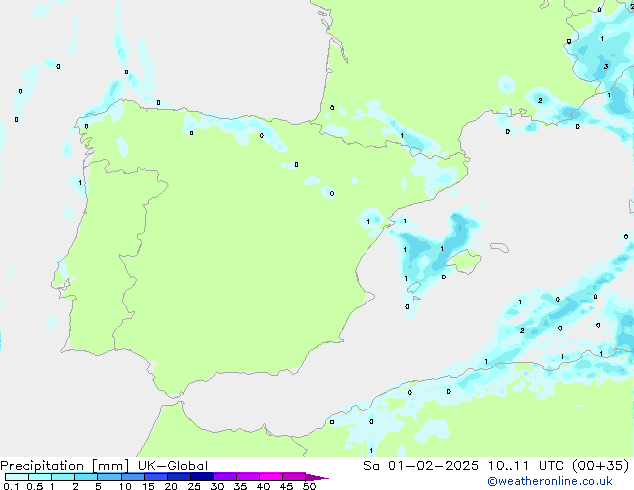The image size is (634, 490).
Task: Click the '(00+35)' forecast offset text
Action: coord(601,466)
